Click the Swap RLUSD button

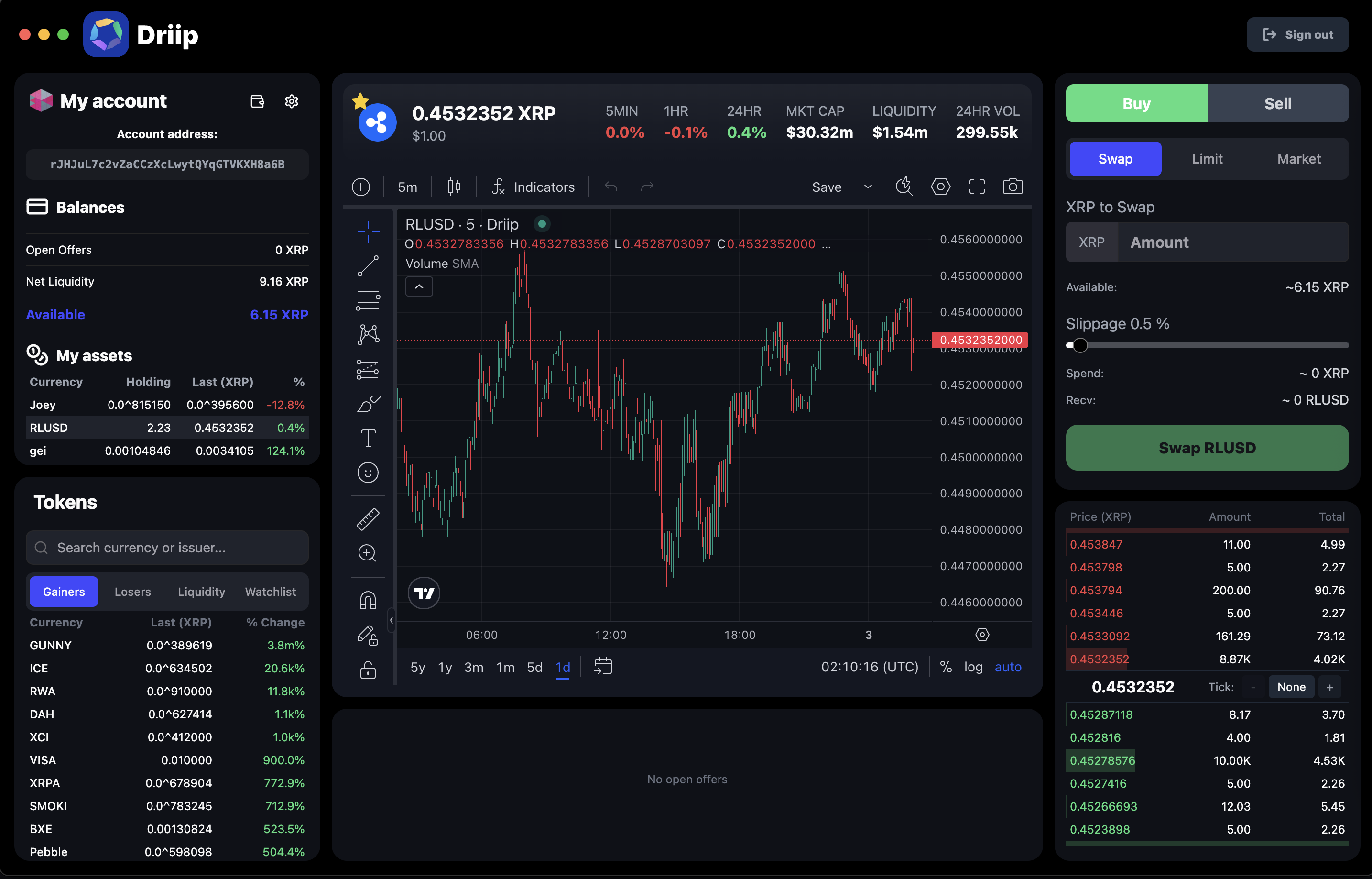click(1207, 448)
